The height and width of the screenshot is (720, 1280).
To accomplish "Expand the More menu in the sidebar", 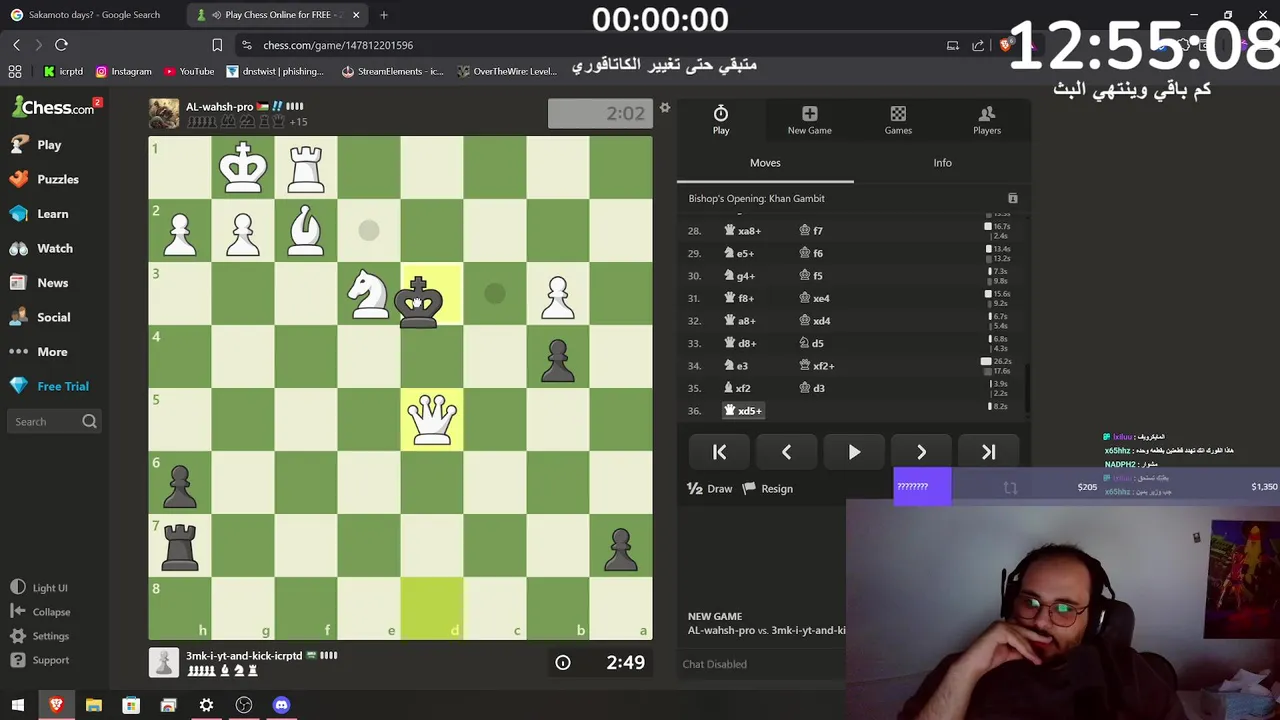I will click(39, 352).
